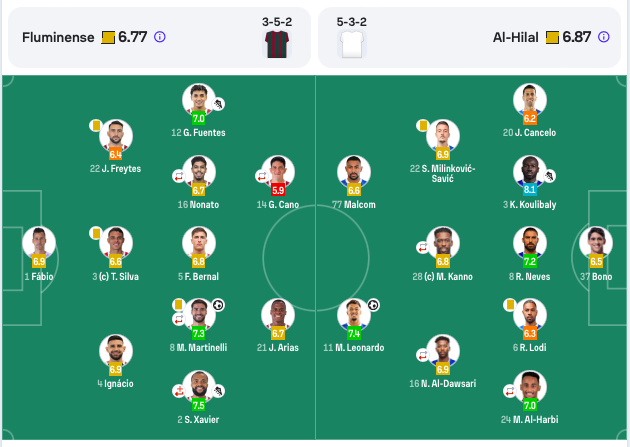
Task: Click the Fluminense striped jersey icon
Action: [x=276, y=44]
